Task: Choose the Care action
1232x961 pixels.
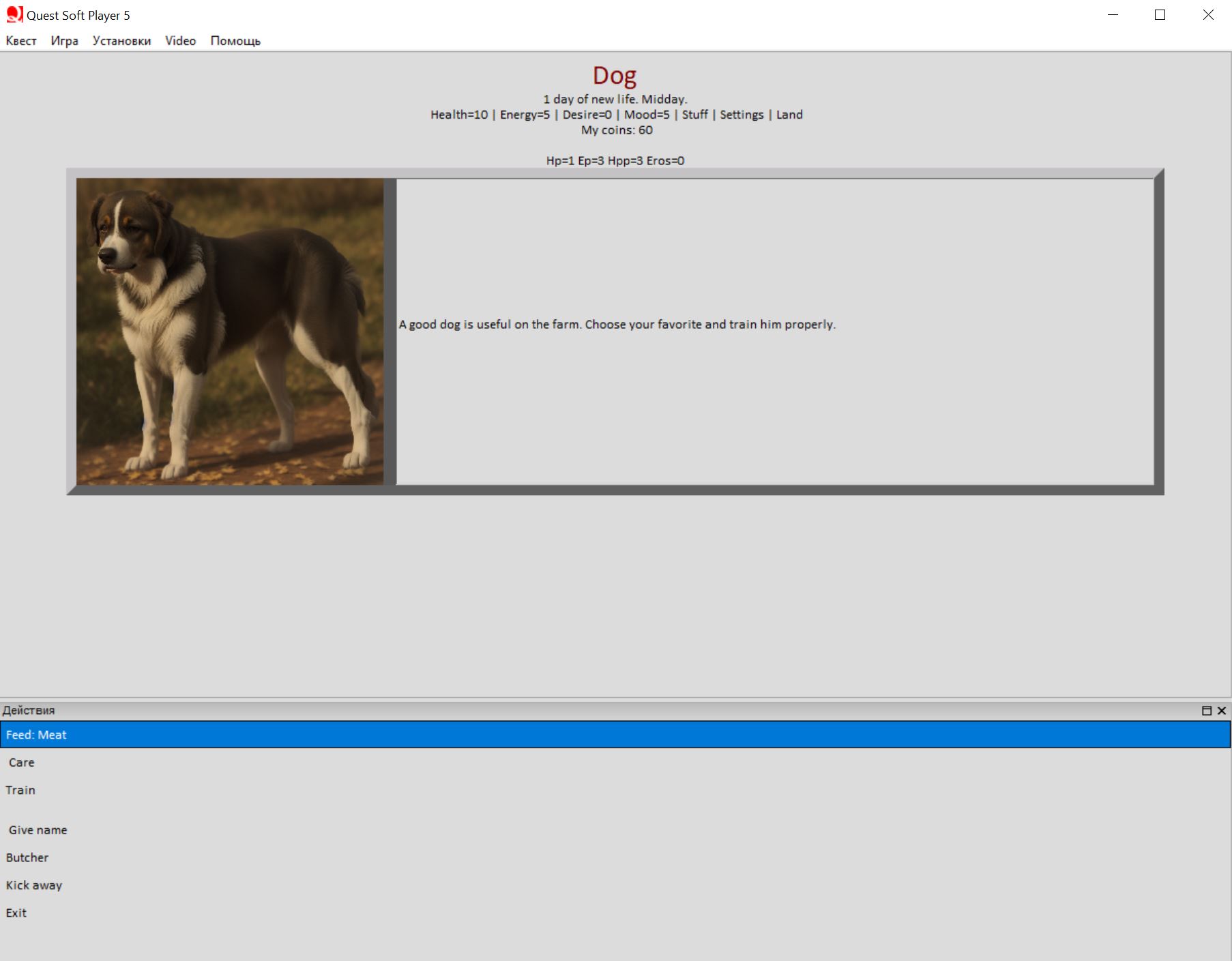Action: tap(21, 763)
